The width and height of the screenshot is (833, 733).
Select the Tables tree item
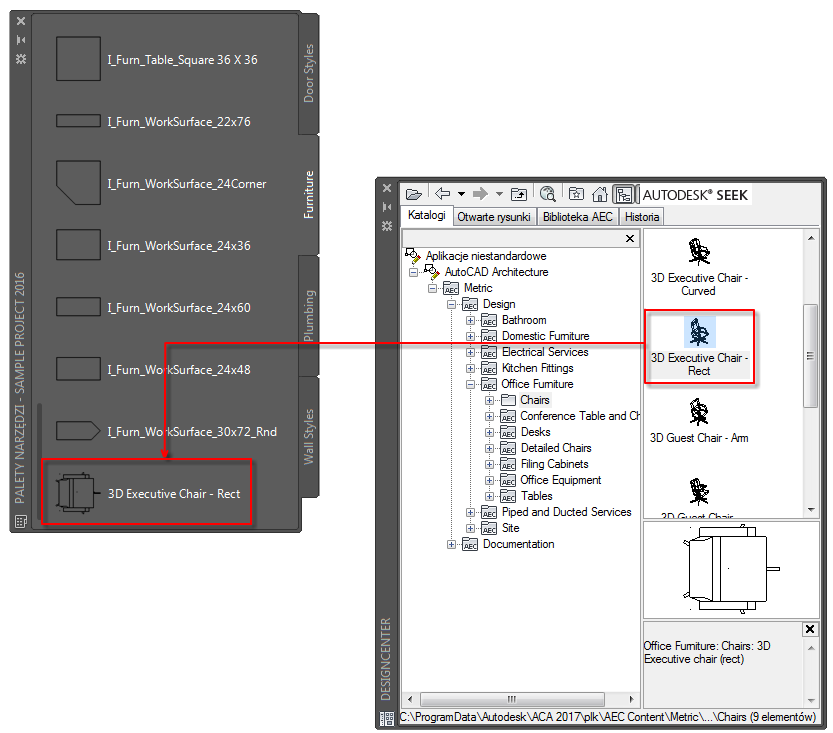pyautogui.click(x=537, y=496)
